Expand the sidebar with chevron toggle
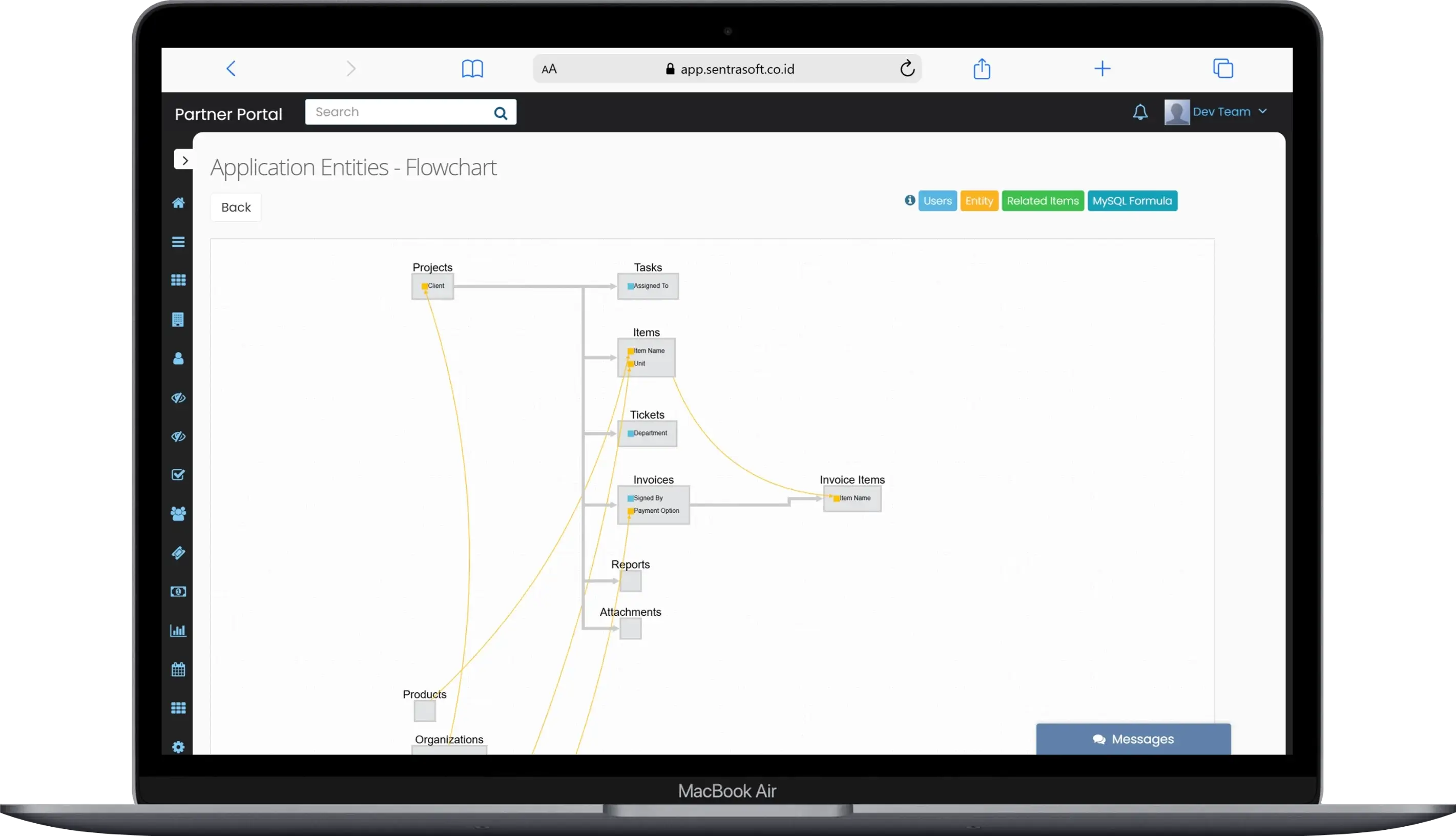The image size is (1456, 836). coord(184,160)
